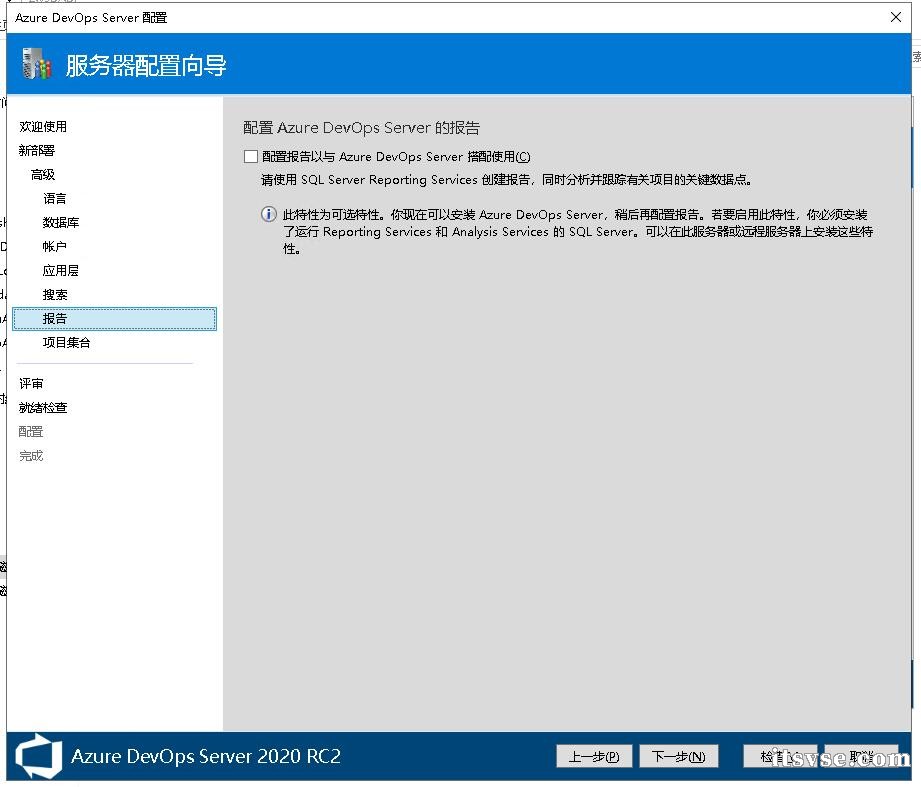The width and height of the screenshot is (921, 787).
Task: Go to the 项目集合 step
Action: [x=66, y=342]
